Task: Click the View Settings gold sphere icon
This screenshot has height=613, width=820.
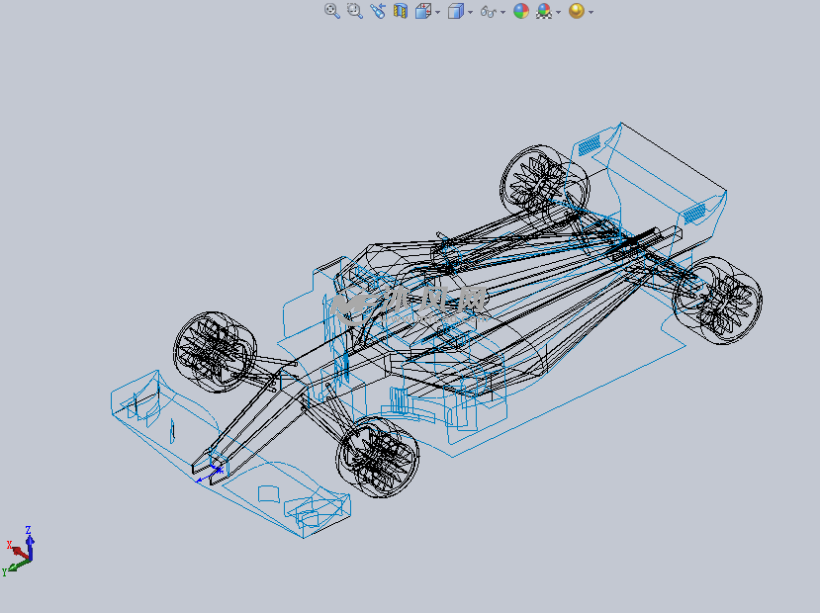Action: 576,11
